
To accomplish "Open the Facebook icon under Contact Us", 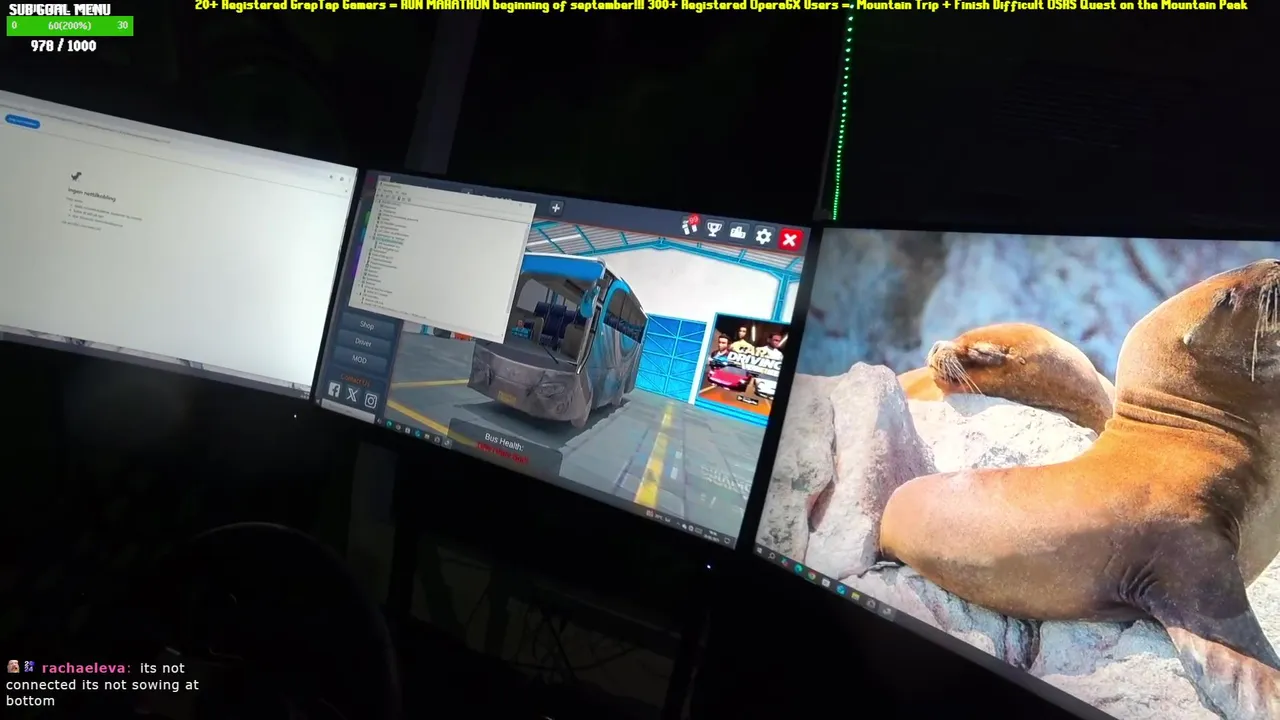I will [x=334, y=390].
